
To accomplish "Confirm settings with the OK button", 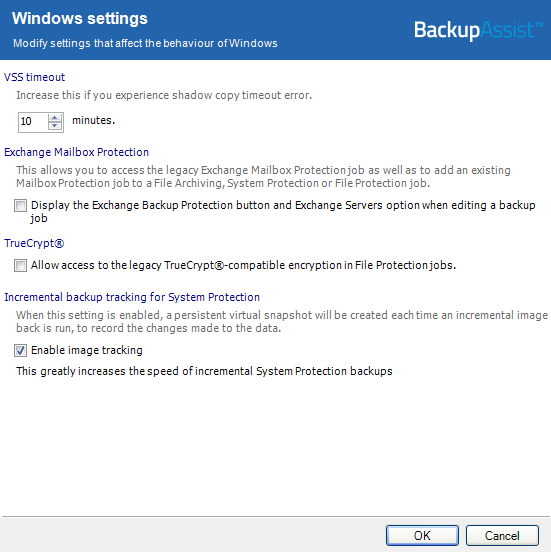I will pyautogui.click(x=422, y=535).
